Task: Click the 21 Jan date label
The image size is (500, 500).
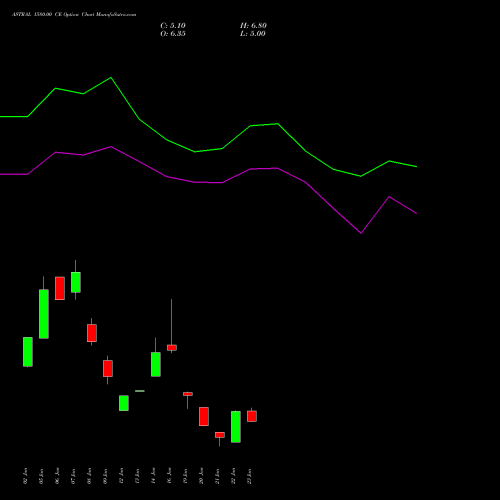Action: pyautogui.click(x=218, y=476)
